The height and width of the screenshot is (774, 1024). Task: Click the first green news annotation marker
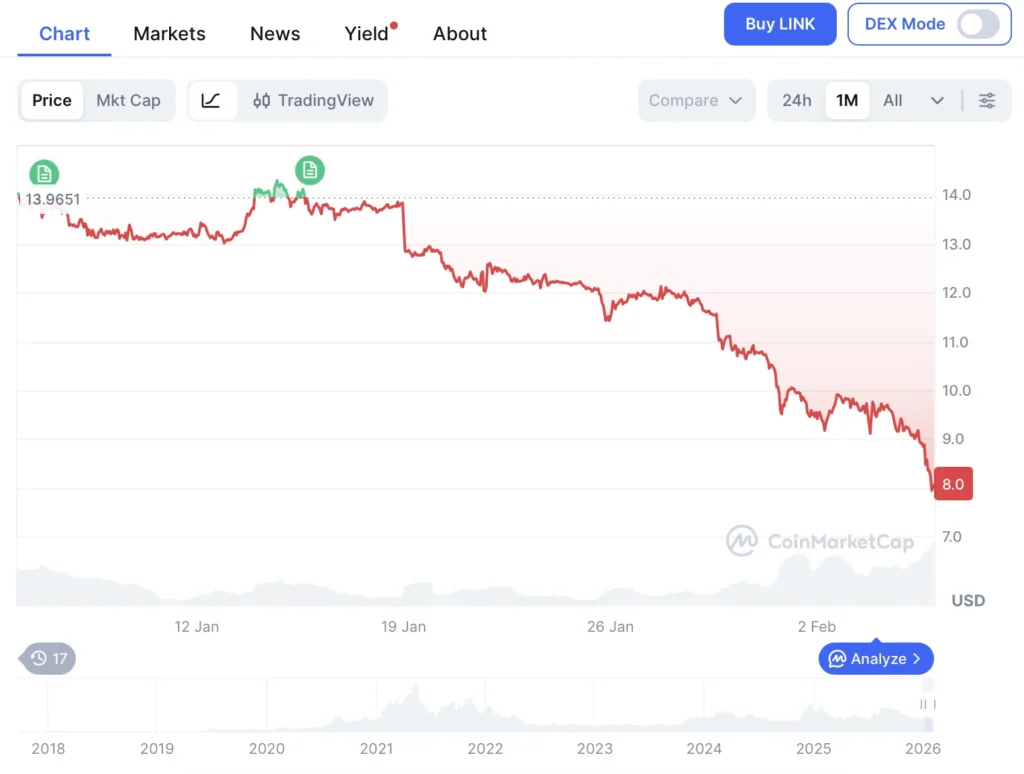tap(44, 172)
